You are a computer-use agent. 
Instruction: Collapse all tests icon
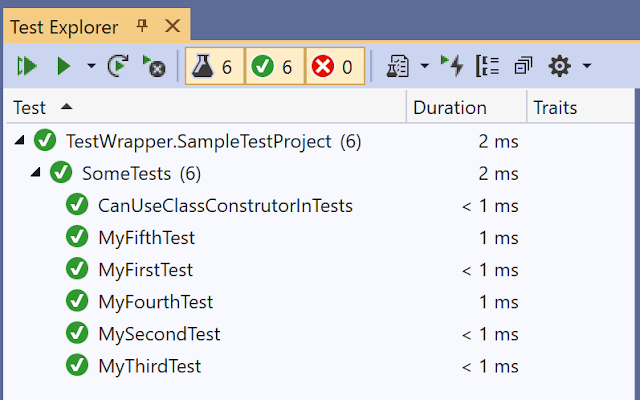[523, 66]
